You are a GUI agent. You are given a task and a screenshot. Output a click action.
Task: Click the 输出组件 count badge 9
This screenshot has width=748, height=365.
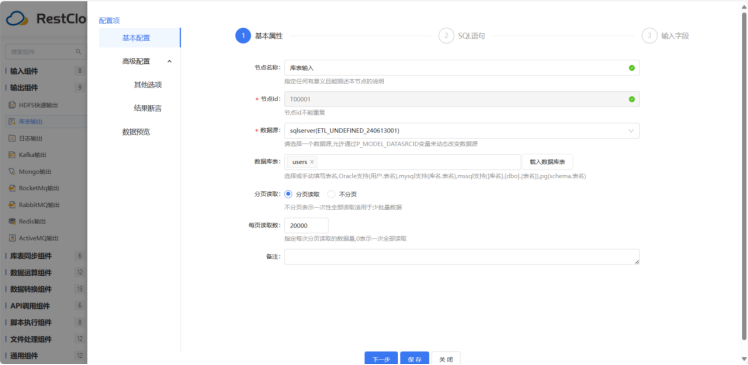click(x=80, y=88)
